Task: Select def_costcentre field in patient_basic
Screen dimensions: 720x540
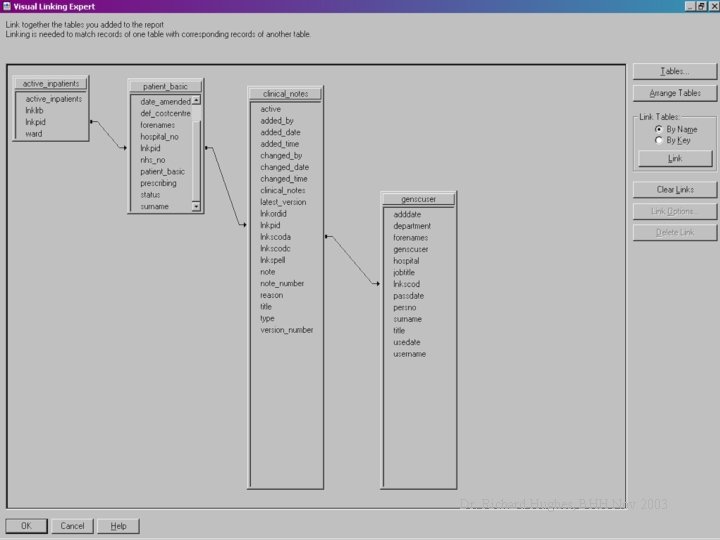Action: coord(165,113)
